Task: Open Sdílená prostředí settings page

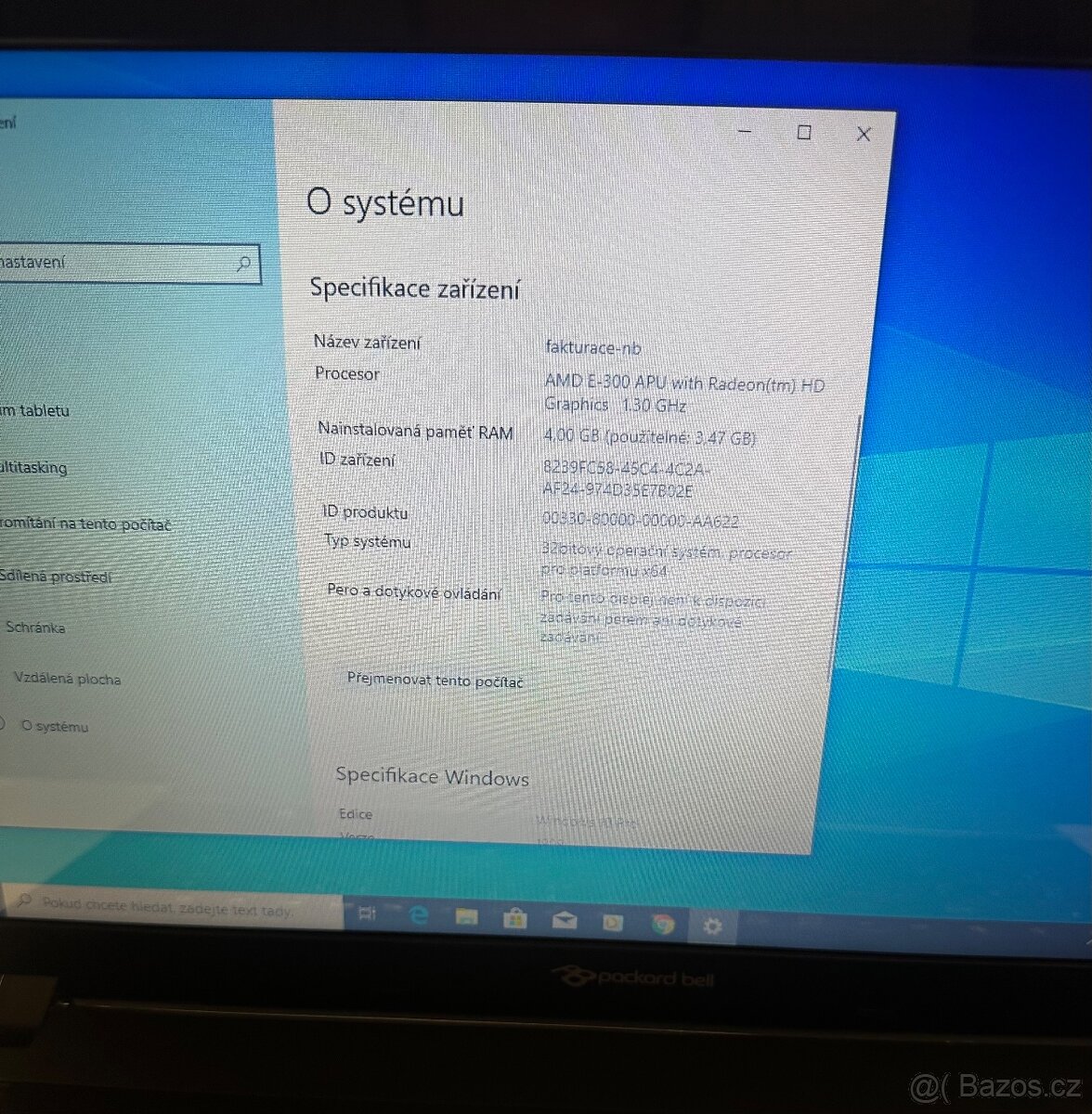Action: (x=56, y=576)
